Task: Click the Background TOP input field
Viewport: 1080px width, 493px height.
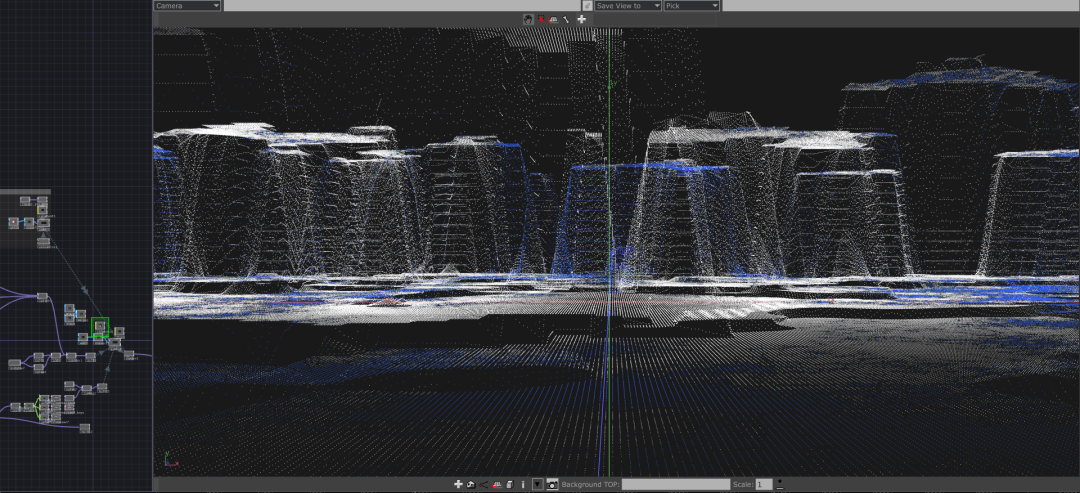Action: (676, 485)
